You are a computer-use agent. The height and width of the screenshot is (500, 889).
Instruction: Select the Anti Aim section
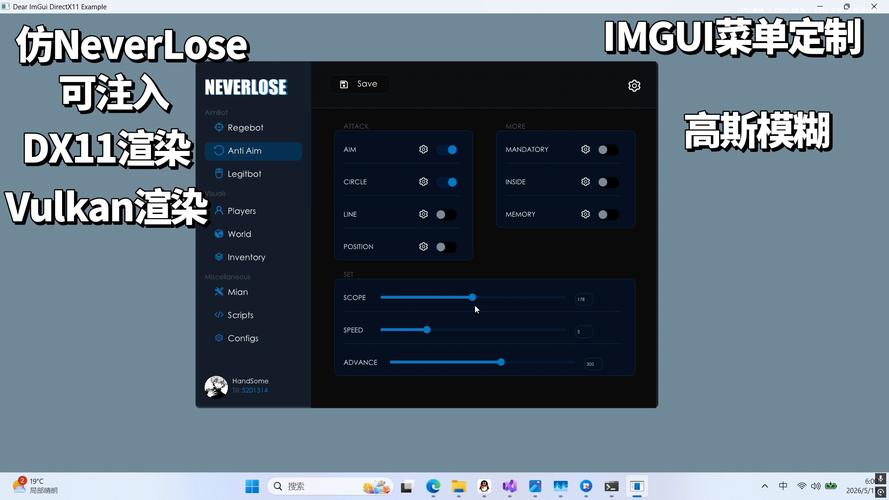click(x=253, y=151)
